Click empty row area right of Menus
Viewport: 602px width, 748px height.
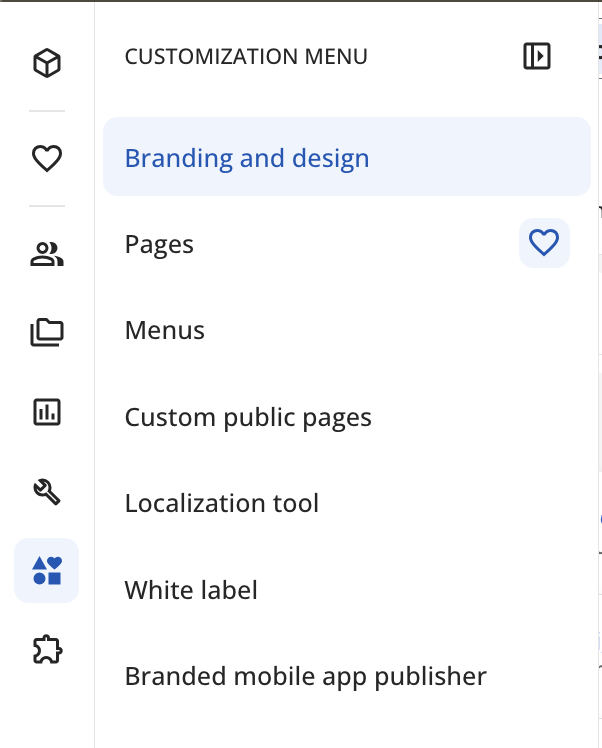400,330
